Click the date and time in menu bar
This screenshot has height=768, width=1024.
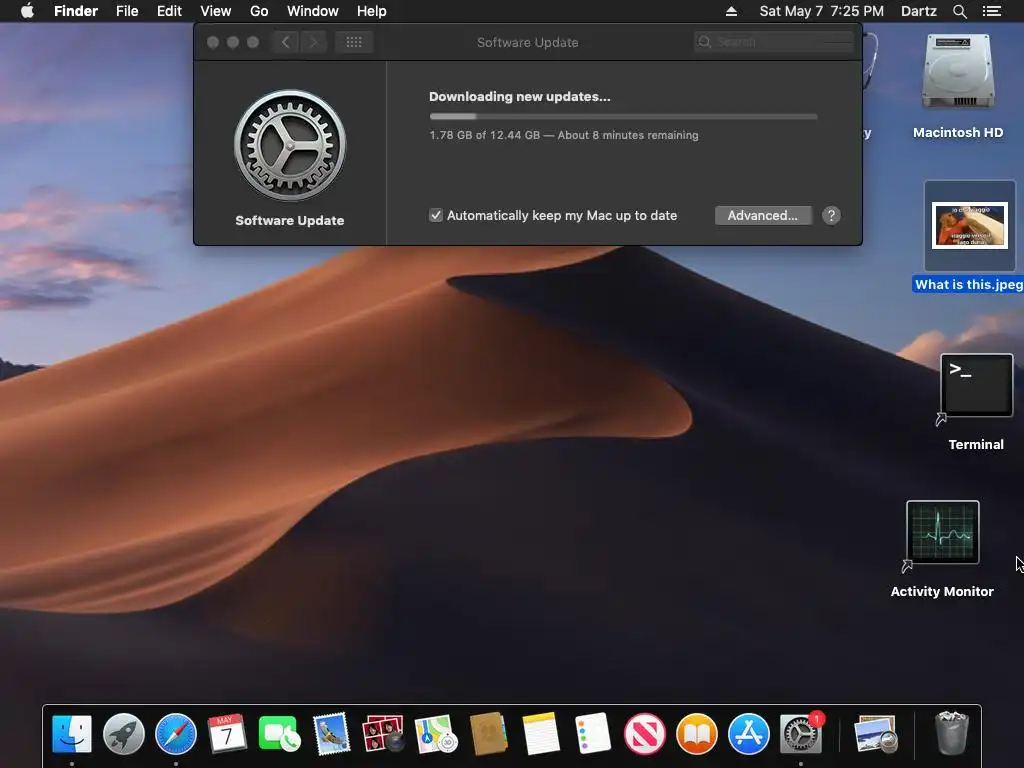(822, 11)
